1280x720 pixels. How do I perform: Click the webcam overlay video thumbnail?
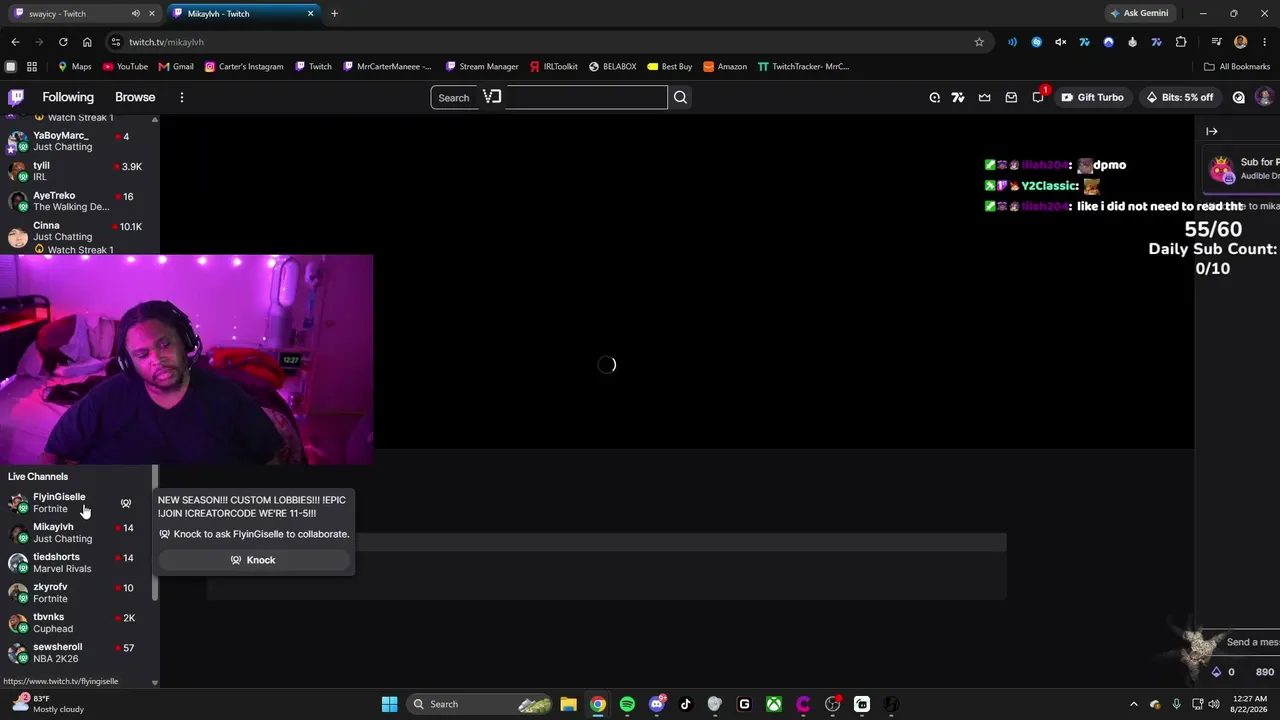[x=186, y=359]
